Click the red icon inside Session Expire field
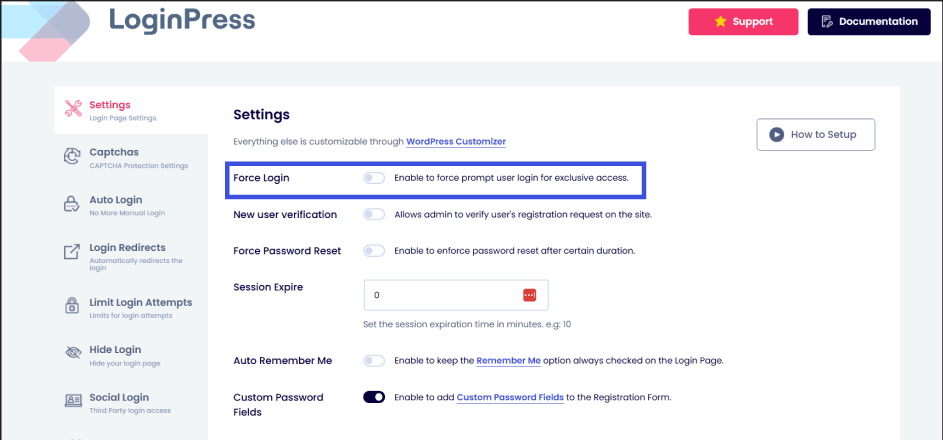This screenshot has width=943, height=440. [x=530, y=295]
